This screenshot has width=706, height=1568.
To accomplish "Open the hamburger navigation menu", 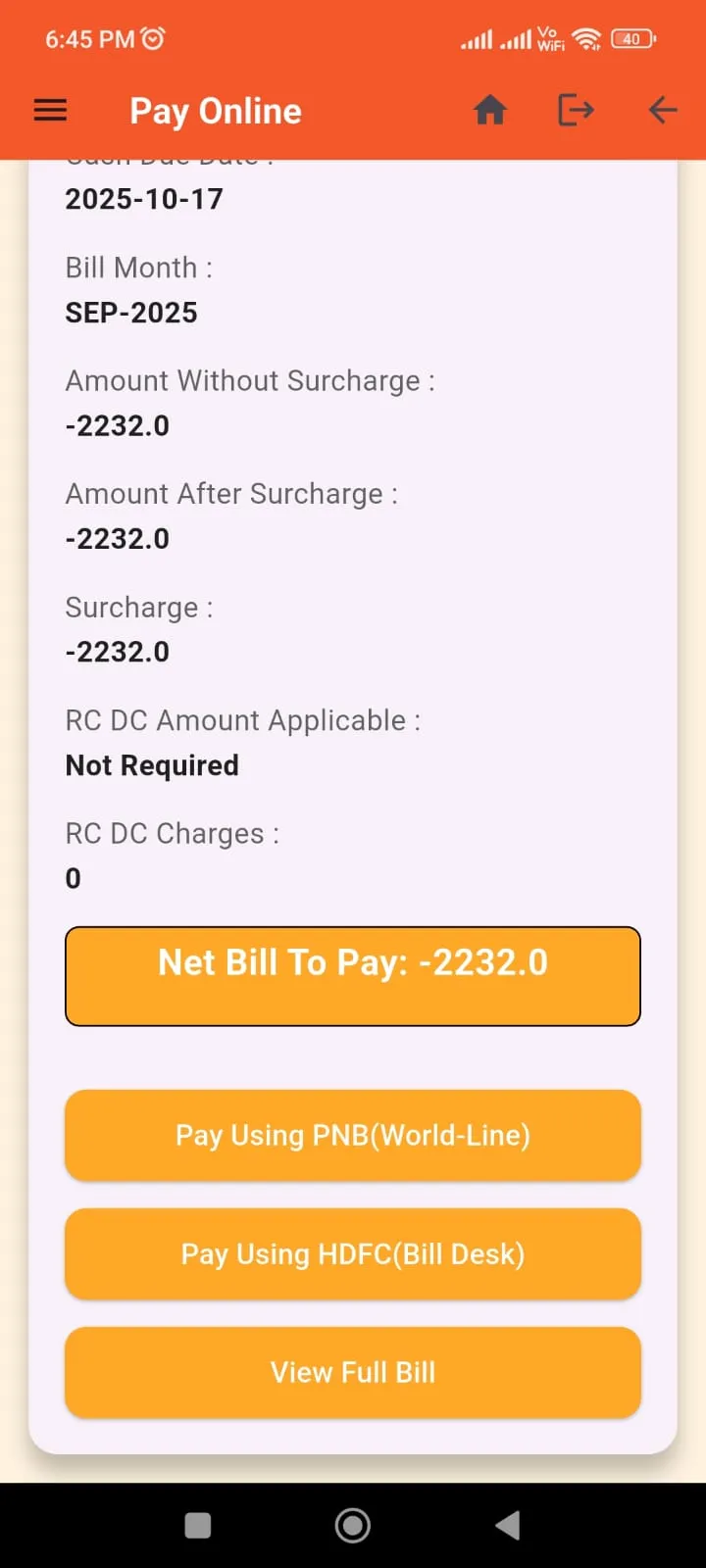I will point(50,111).
